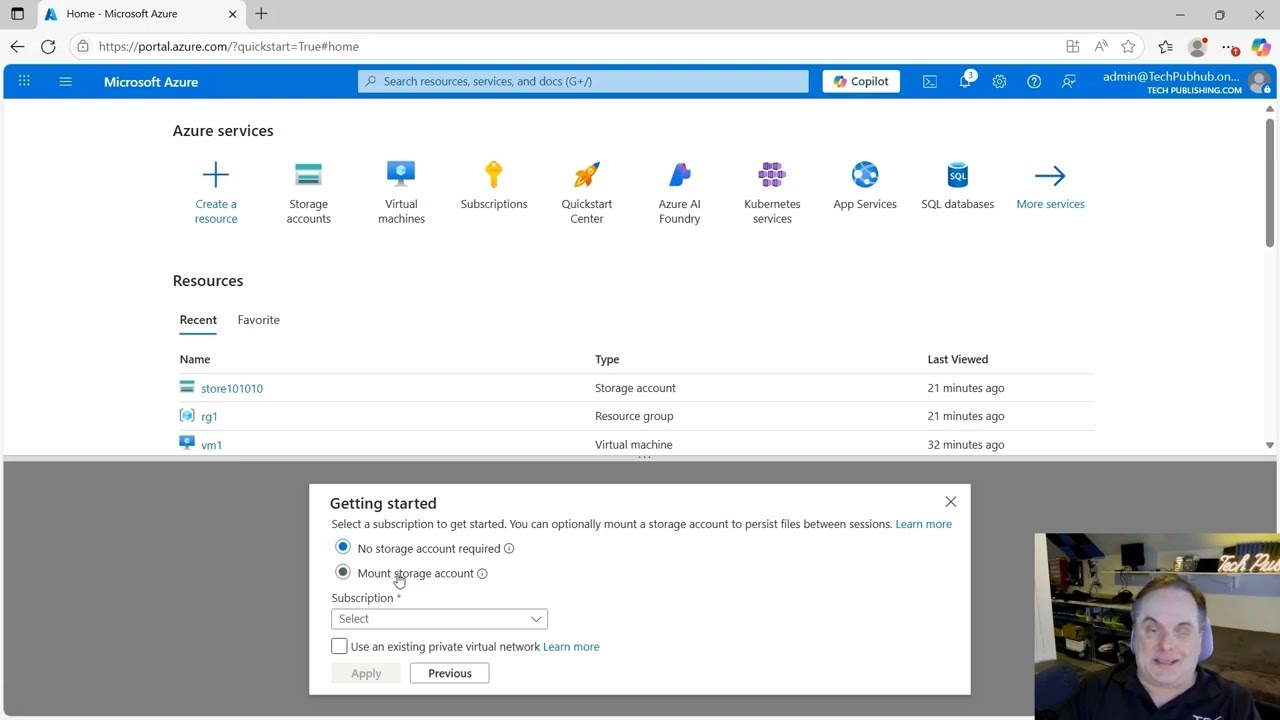Click the Previous button
1280x720 pixels.
tap(450, 673)
